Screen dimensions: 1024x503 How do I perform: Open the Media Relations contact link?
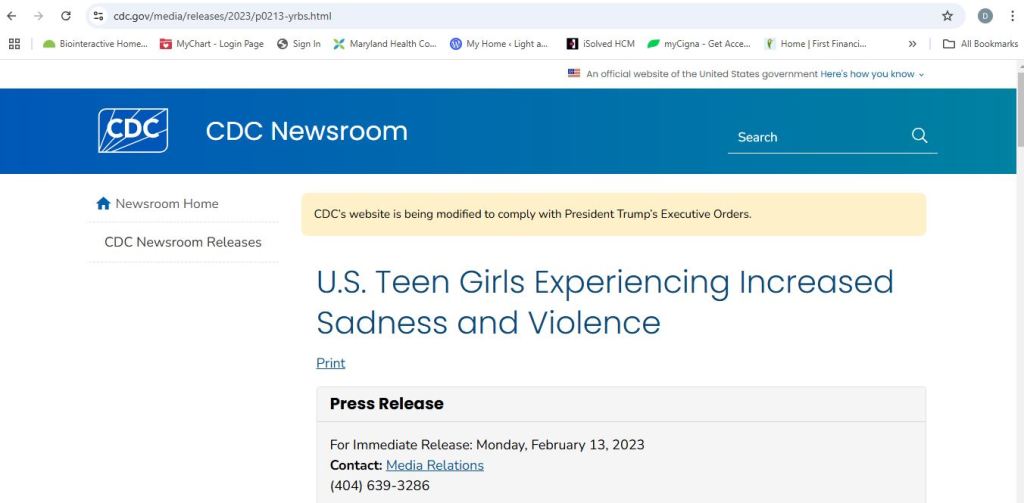(434, 465)
